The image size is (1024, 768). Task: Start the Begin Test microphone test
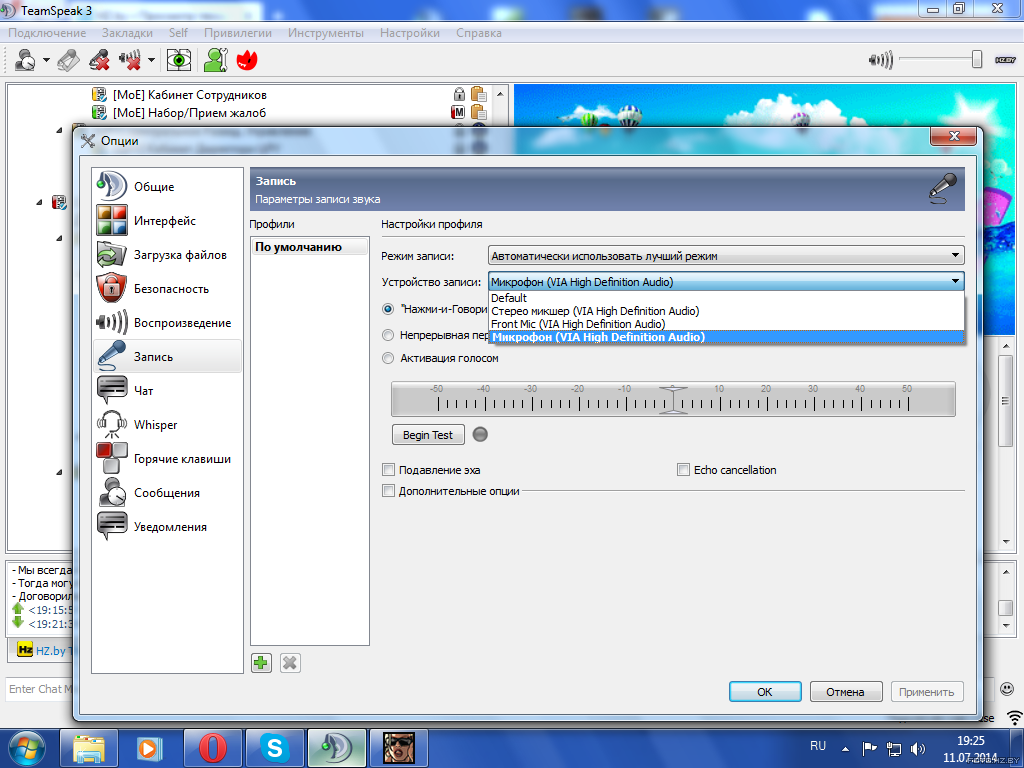(x=428, y=435)
